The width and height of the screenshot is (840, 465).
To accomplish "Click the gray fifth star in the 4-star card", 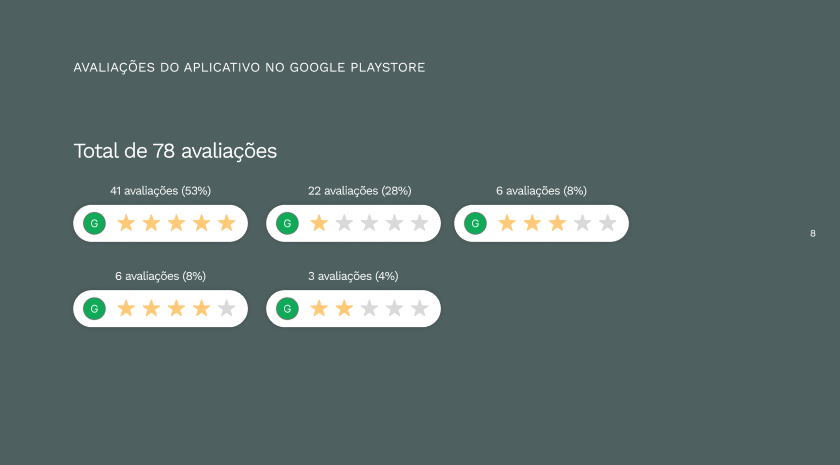I will click(227, 308).
